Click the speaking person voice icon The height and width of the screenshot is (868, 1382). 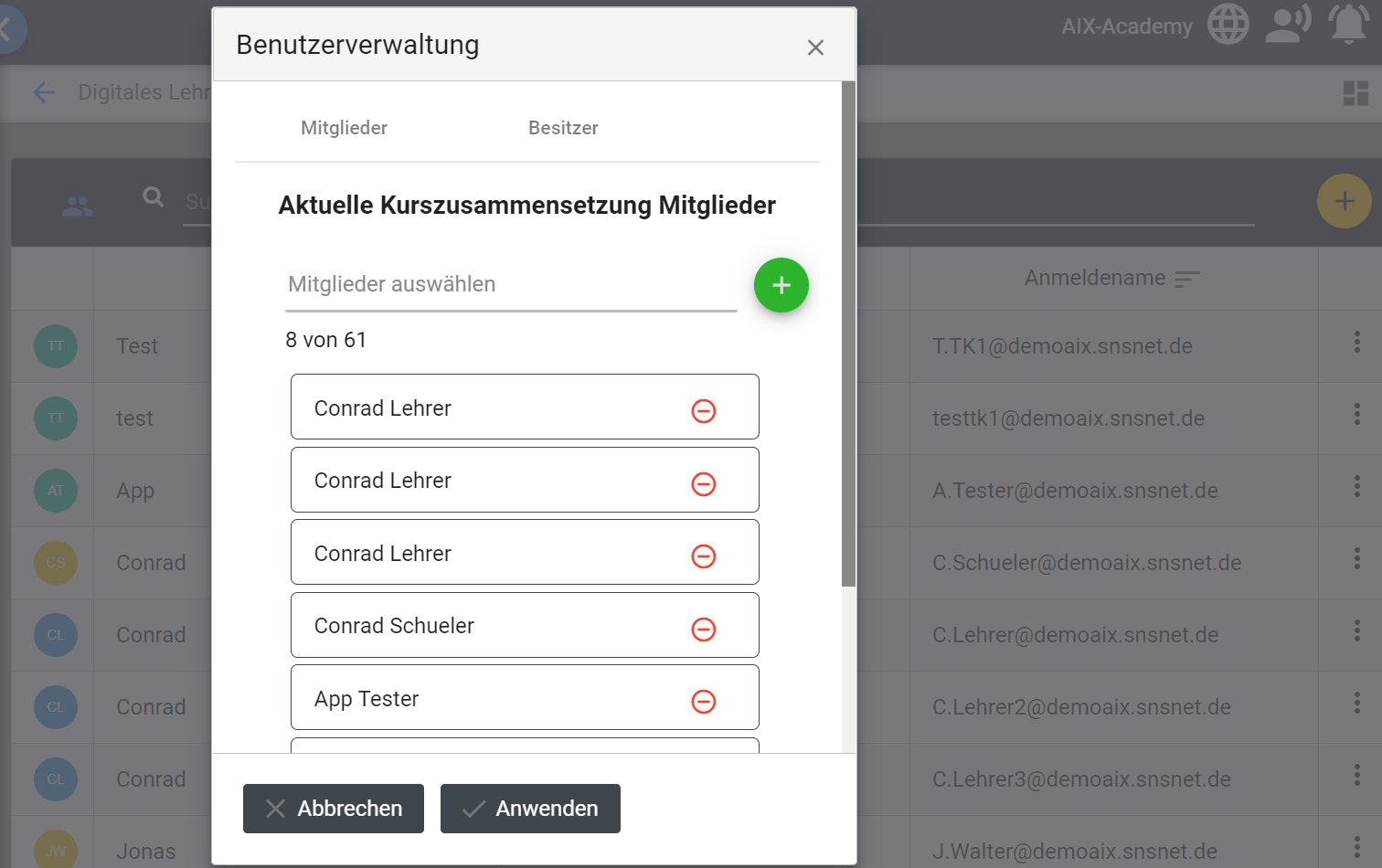pyautogui.click(x=1288, y=25)
